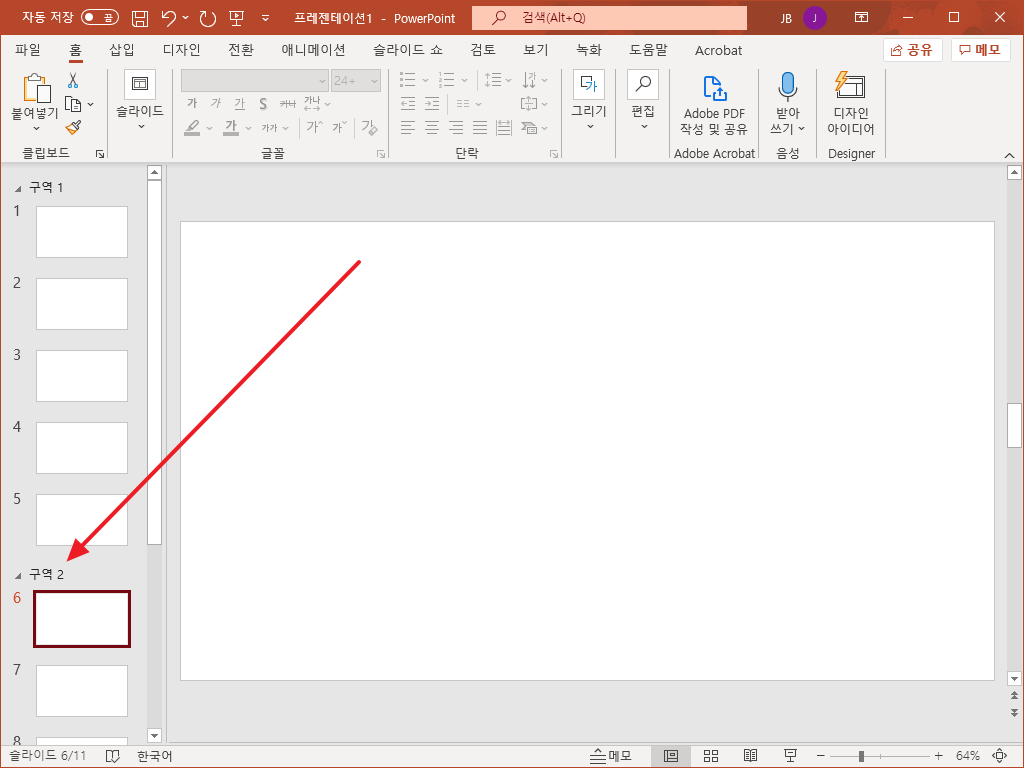Screen dimensions: 1024x768
Task: Switch to slide sorter view
Action: click(x=711, y=756)
